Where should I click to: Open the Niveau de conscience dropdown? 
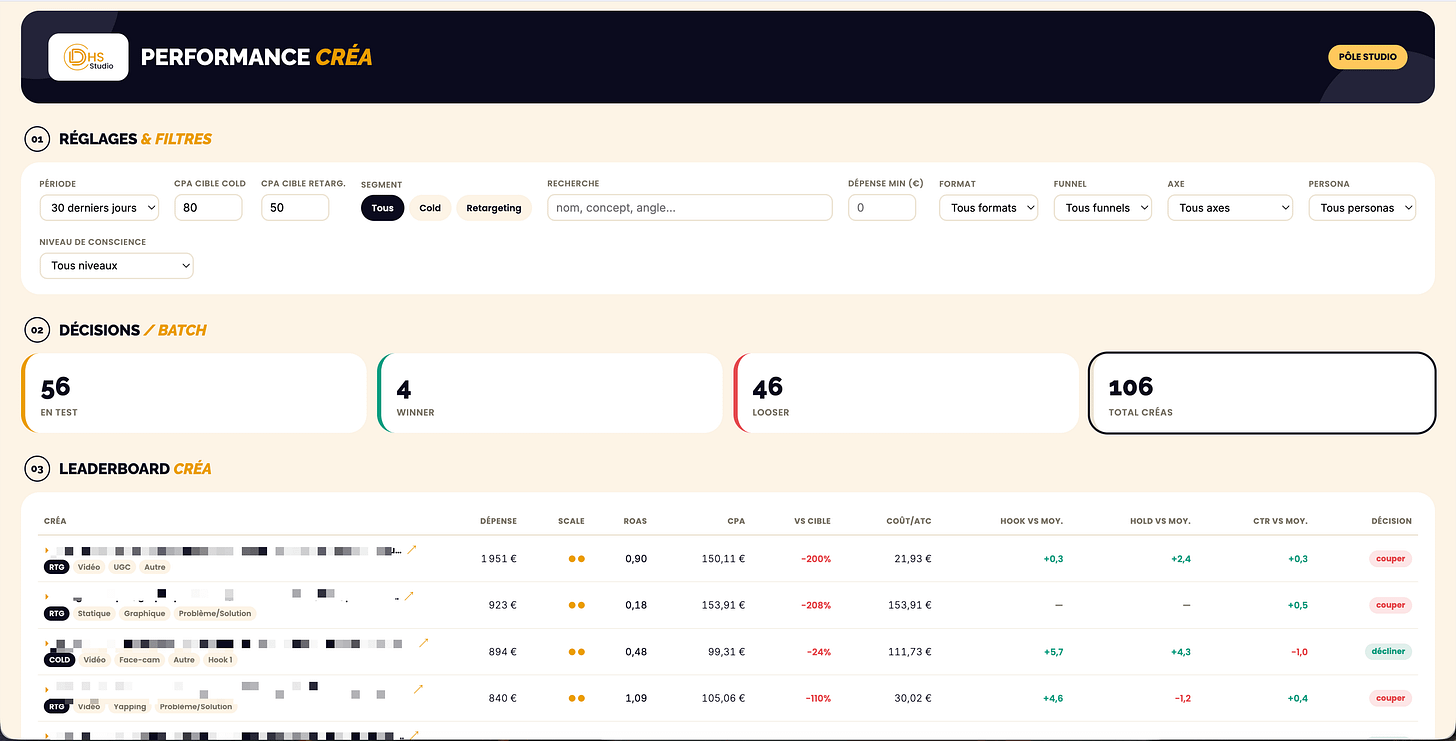116,266
